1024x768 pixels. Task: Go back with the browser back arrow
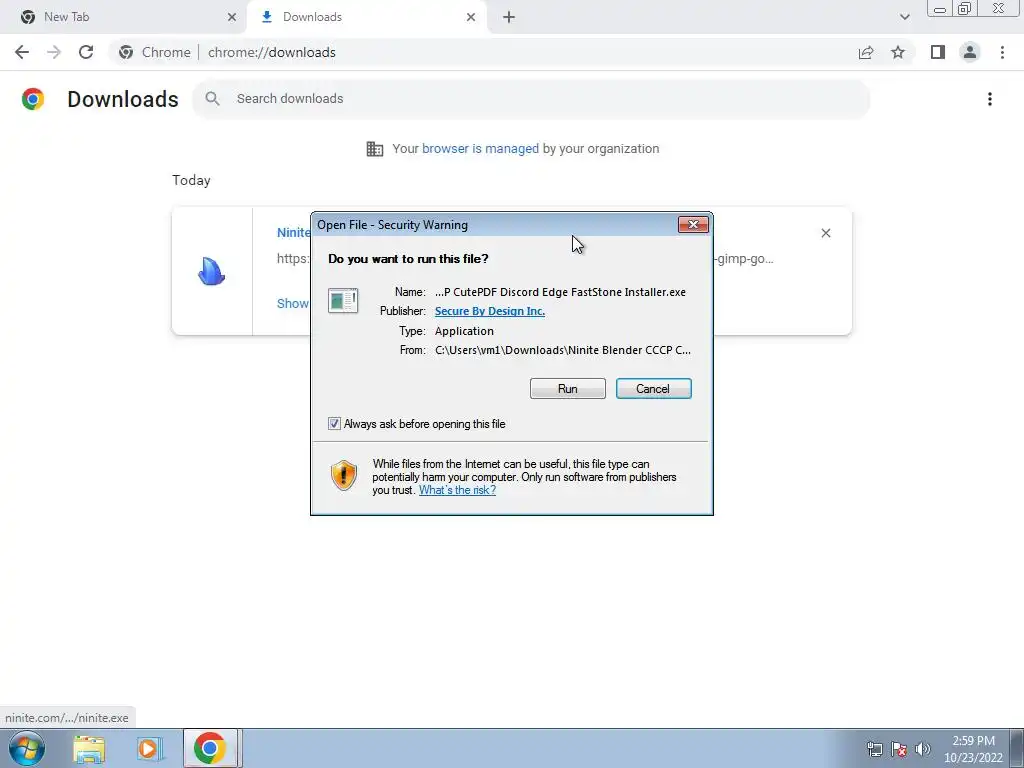(x=22, y=52)
